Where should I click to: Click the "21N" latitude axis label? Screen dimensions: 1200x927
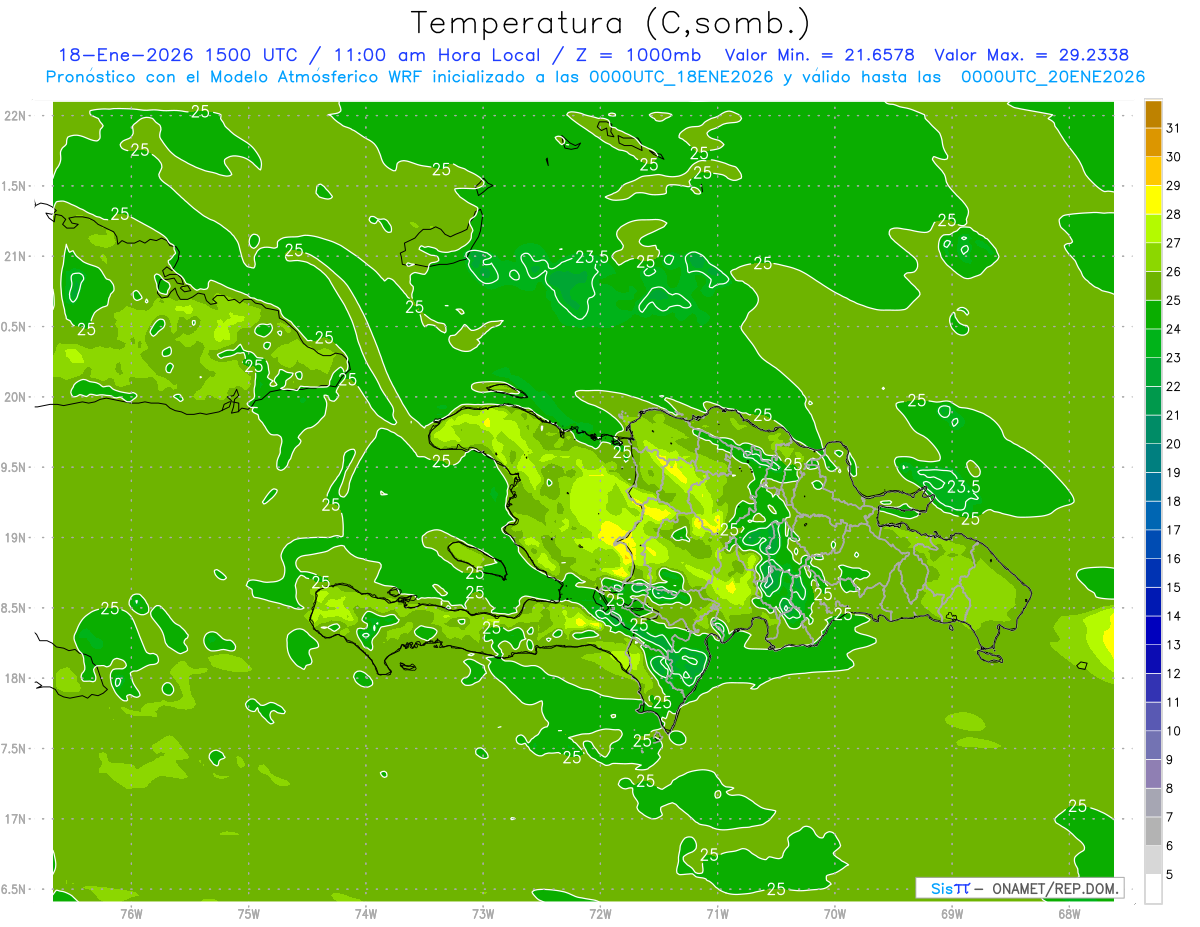click(x=16, y=256)
